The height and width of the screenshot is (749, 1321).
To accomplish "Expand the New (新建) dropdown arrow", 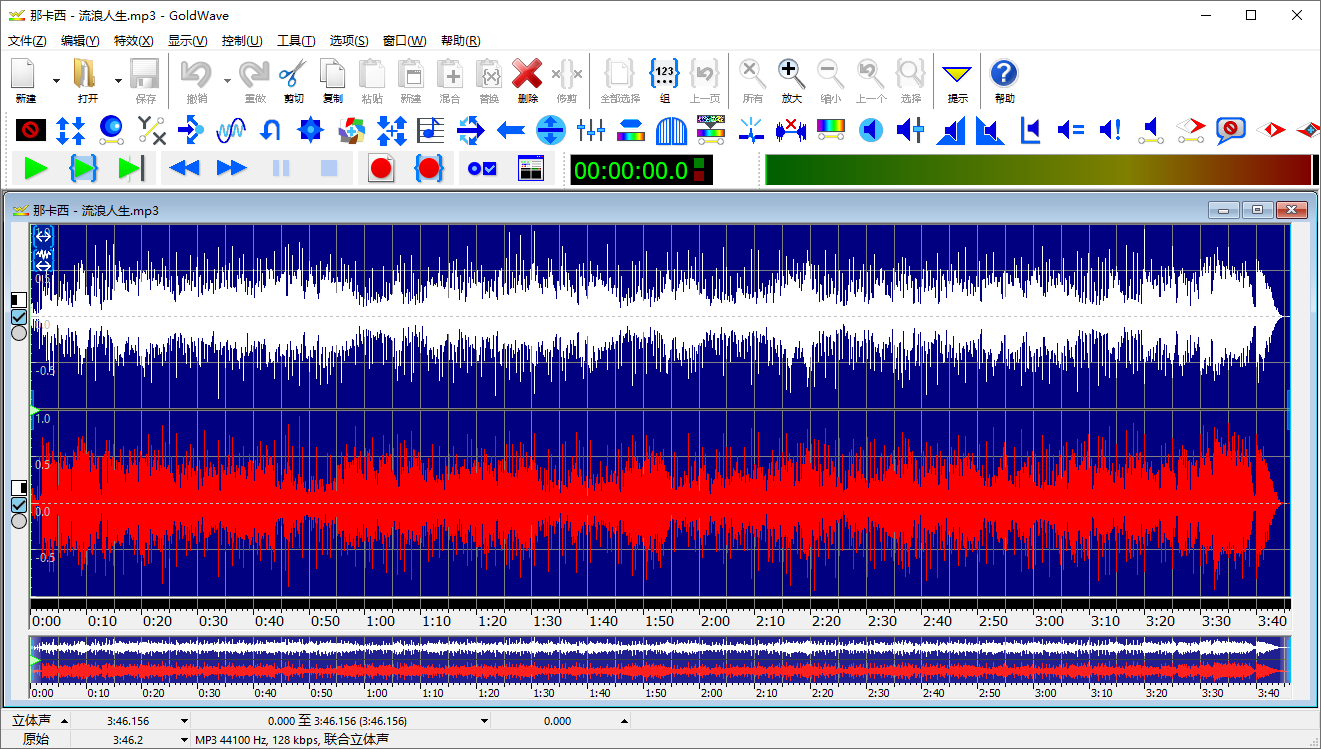I will click(56, 80).
